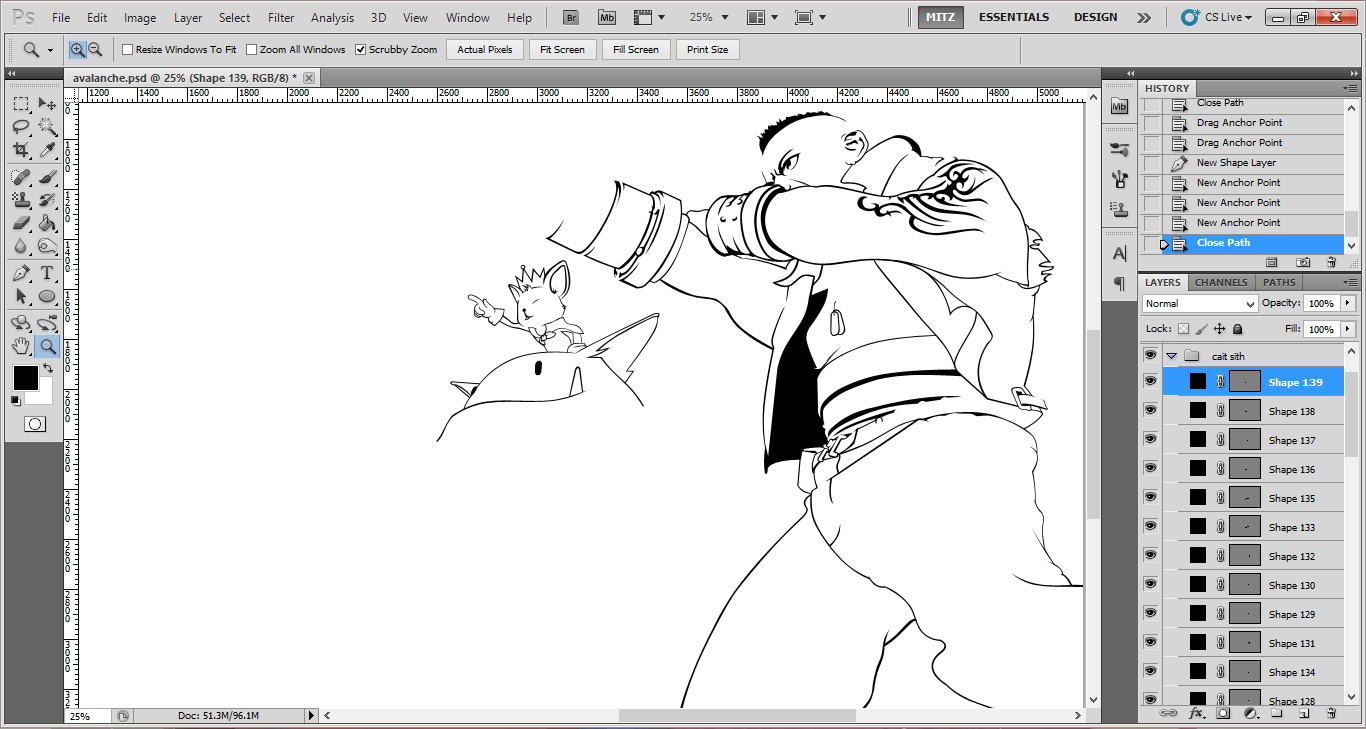This screenshot has height=729, width=1366.
Task: Select the Eyedropper tool
Action: (47, 150)
